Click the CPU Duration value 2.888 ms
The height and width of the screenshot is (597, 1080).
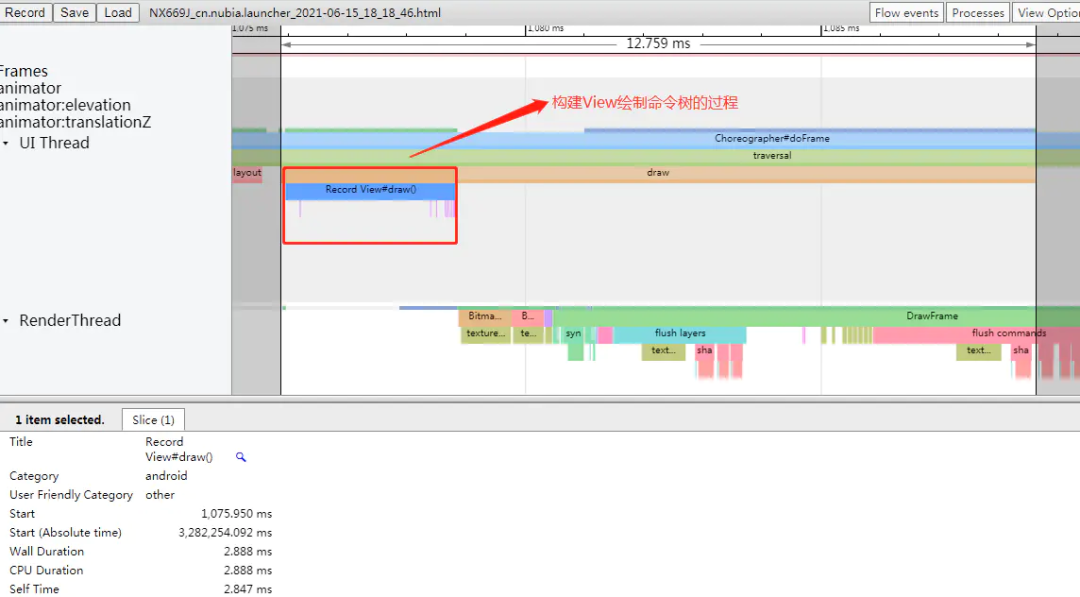click(x=247, y=570)
